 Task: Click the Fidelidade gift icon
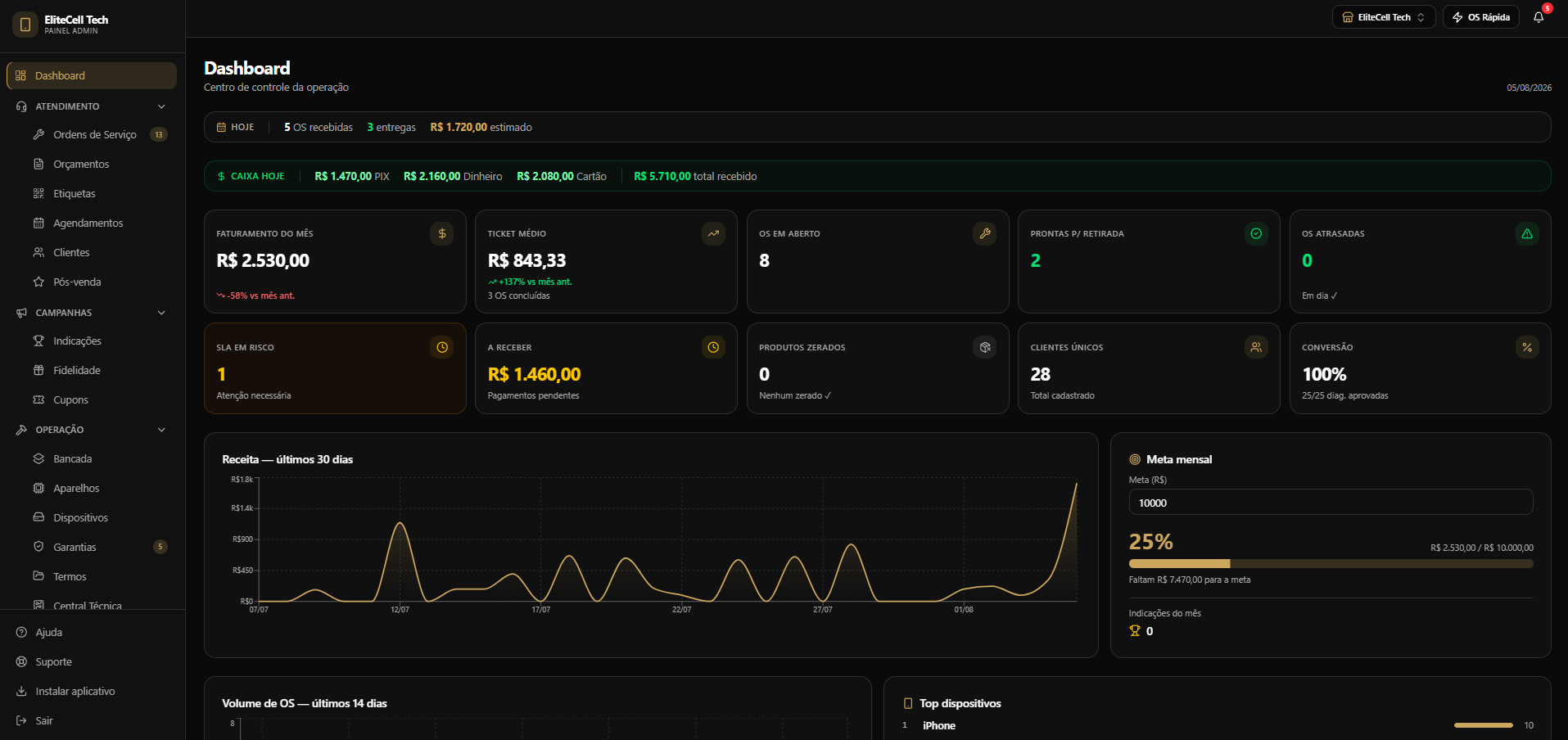(x=38, y=370)
